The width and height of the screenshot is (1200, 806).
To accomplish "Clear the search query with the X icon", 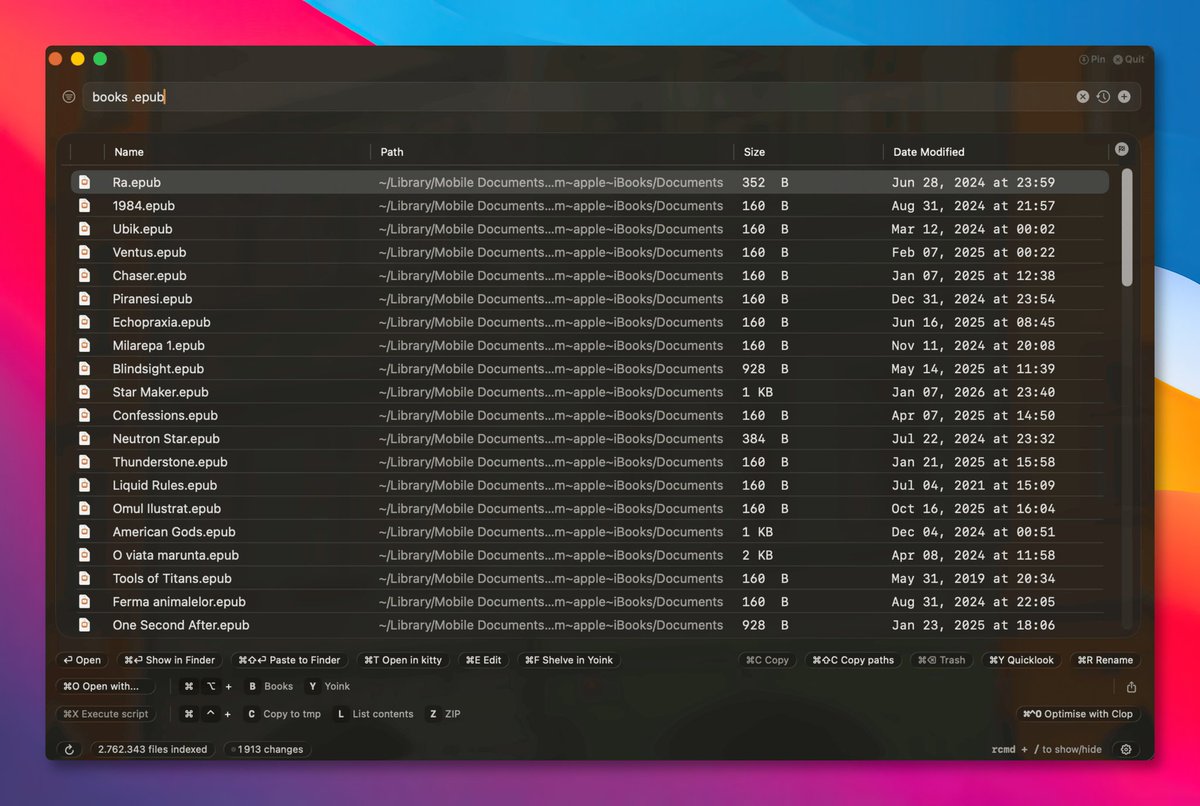I will point(1082,97).
